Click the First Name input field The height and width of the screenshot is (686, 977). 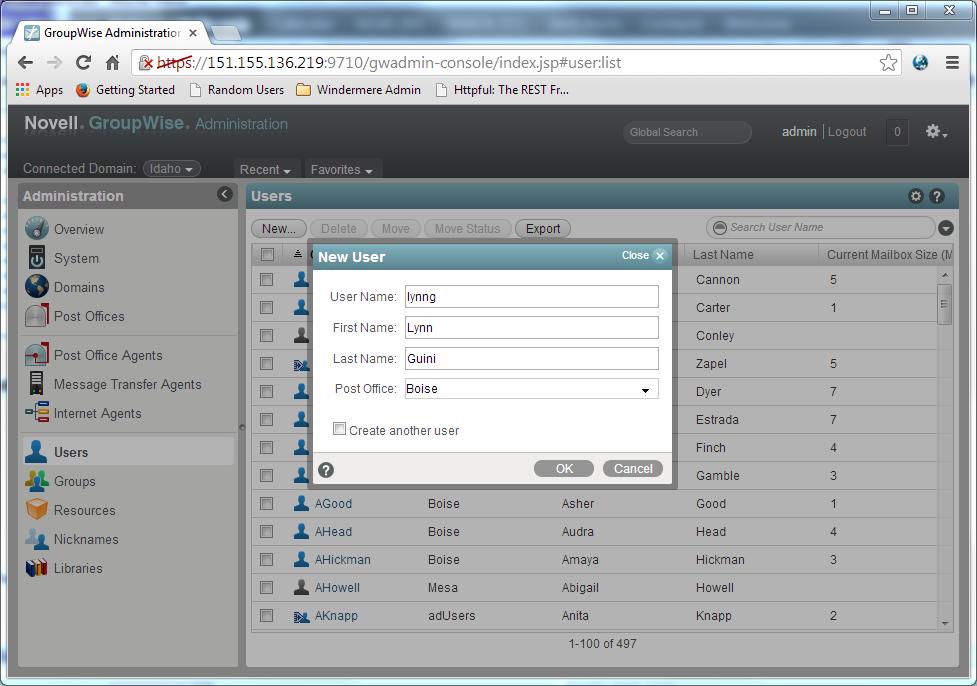pyautogui.click(x=531, y=327)
